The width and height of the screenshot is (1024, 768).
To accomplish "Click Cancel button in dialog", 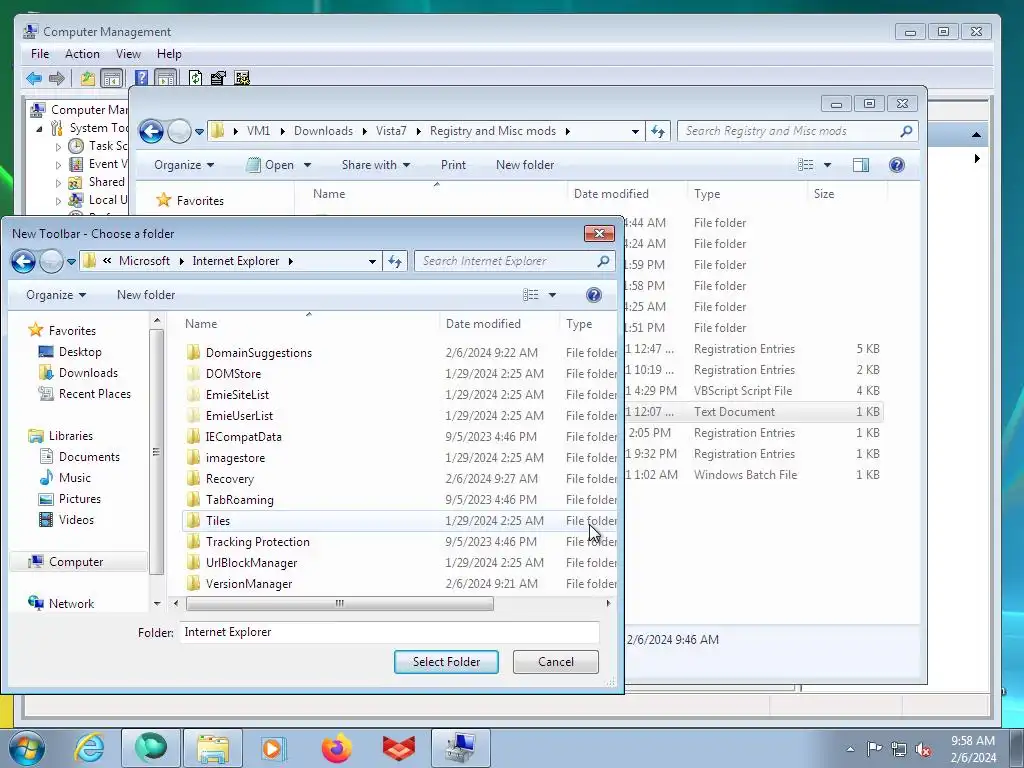I will tap(556, 662).
